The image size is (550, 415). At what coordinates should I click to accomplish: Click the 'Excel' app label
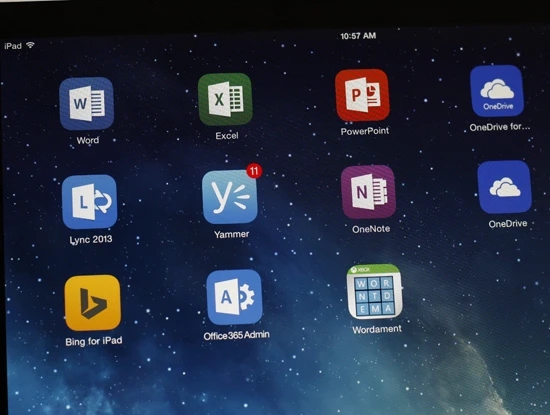tap(227, 136)
